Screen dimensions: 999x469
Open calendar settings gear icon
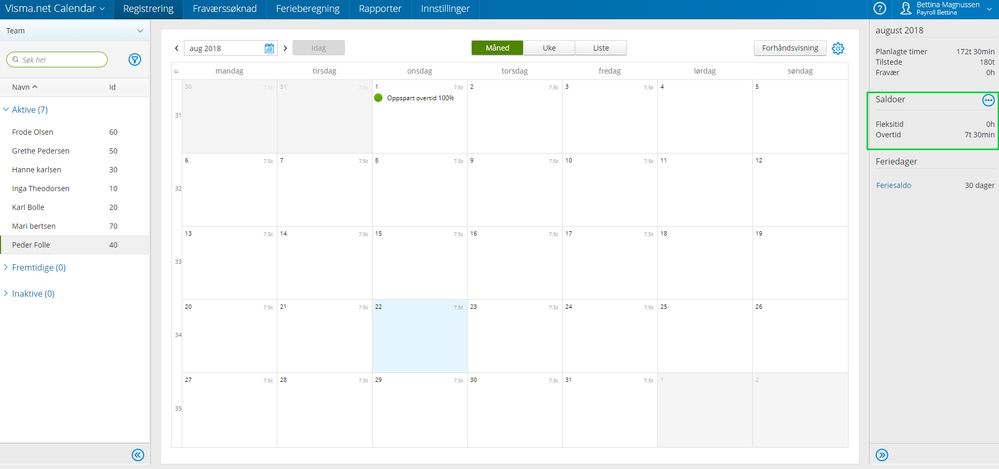click(x=838, y=48)
